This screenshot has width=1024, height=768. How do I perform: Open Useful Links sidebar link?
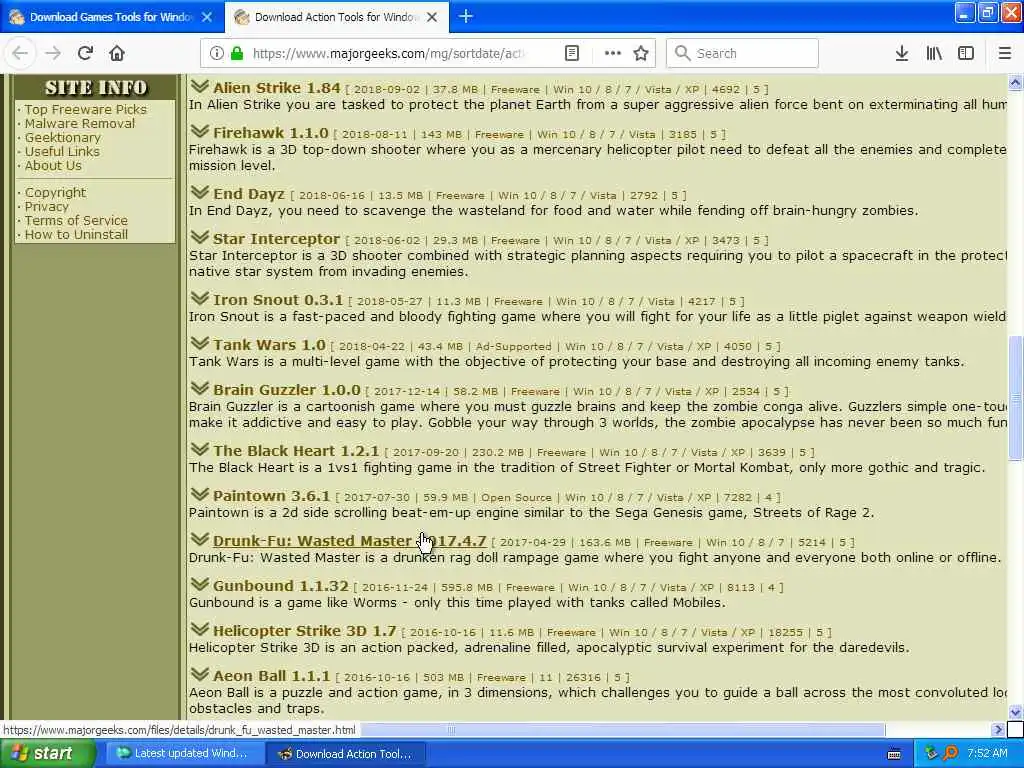click(x=62, y=152)
